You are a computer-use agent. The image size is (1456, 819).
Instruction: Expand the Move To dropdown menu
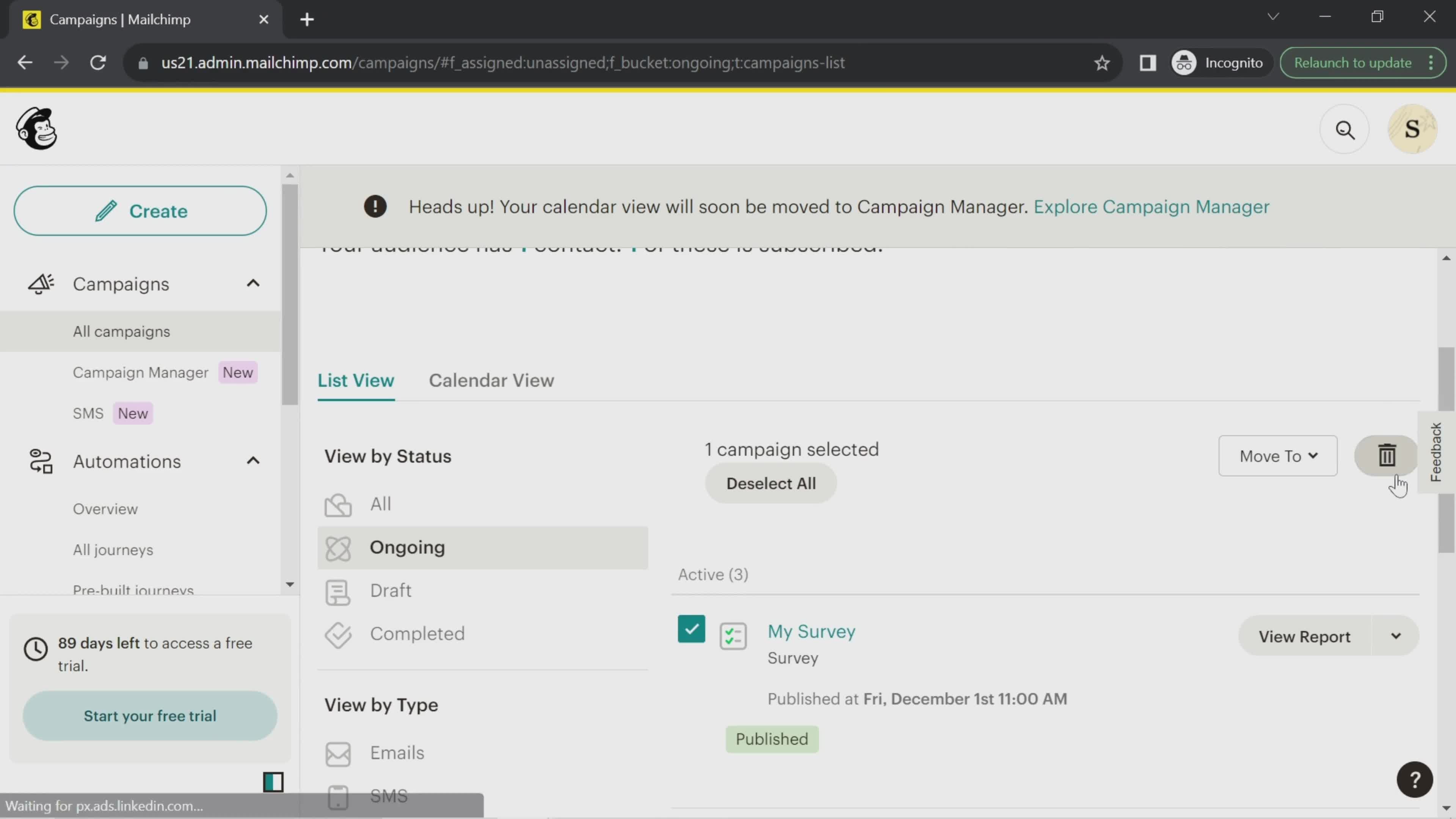(x=1278, y=456)
